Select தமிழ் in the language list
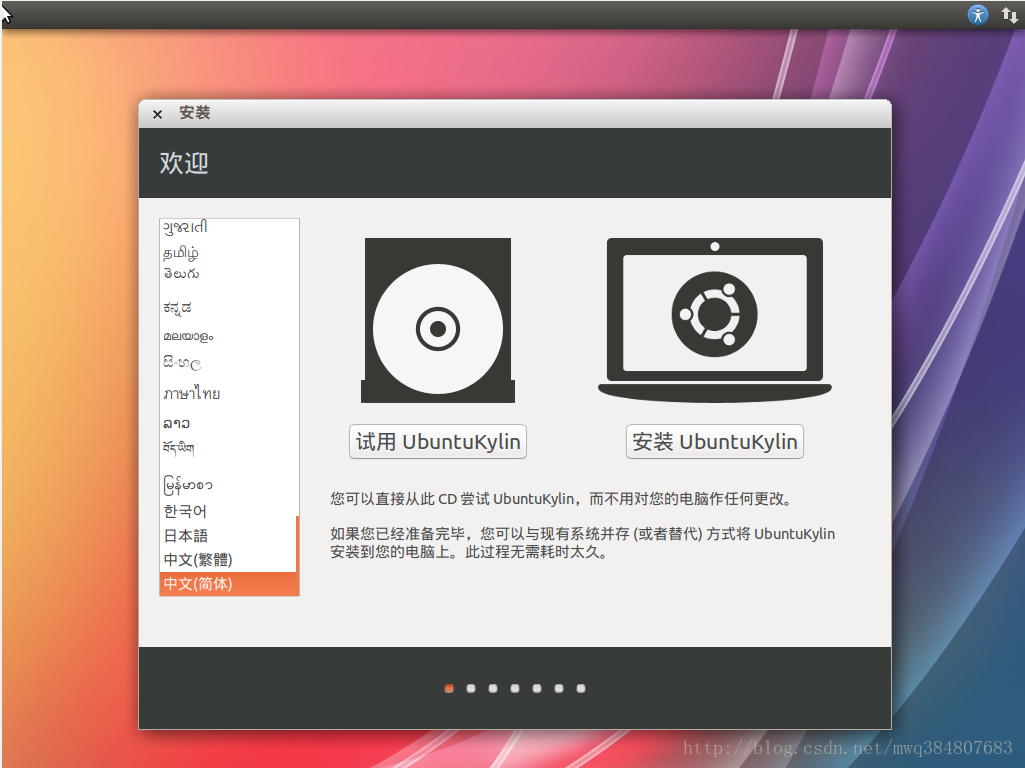 click(227, 252)
